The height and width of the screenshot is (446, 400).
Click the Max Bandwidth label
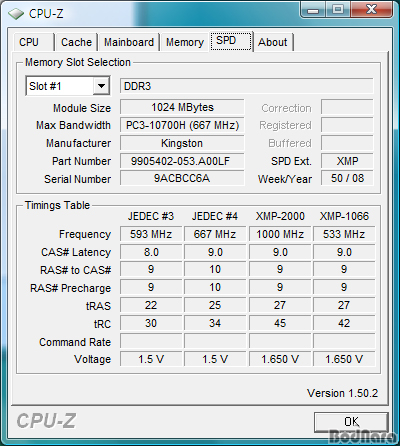tap(73, 125)
